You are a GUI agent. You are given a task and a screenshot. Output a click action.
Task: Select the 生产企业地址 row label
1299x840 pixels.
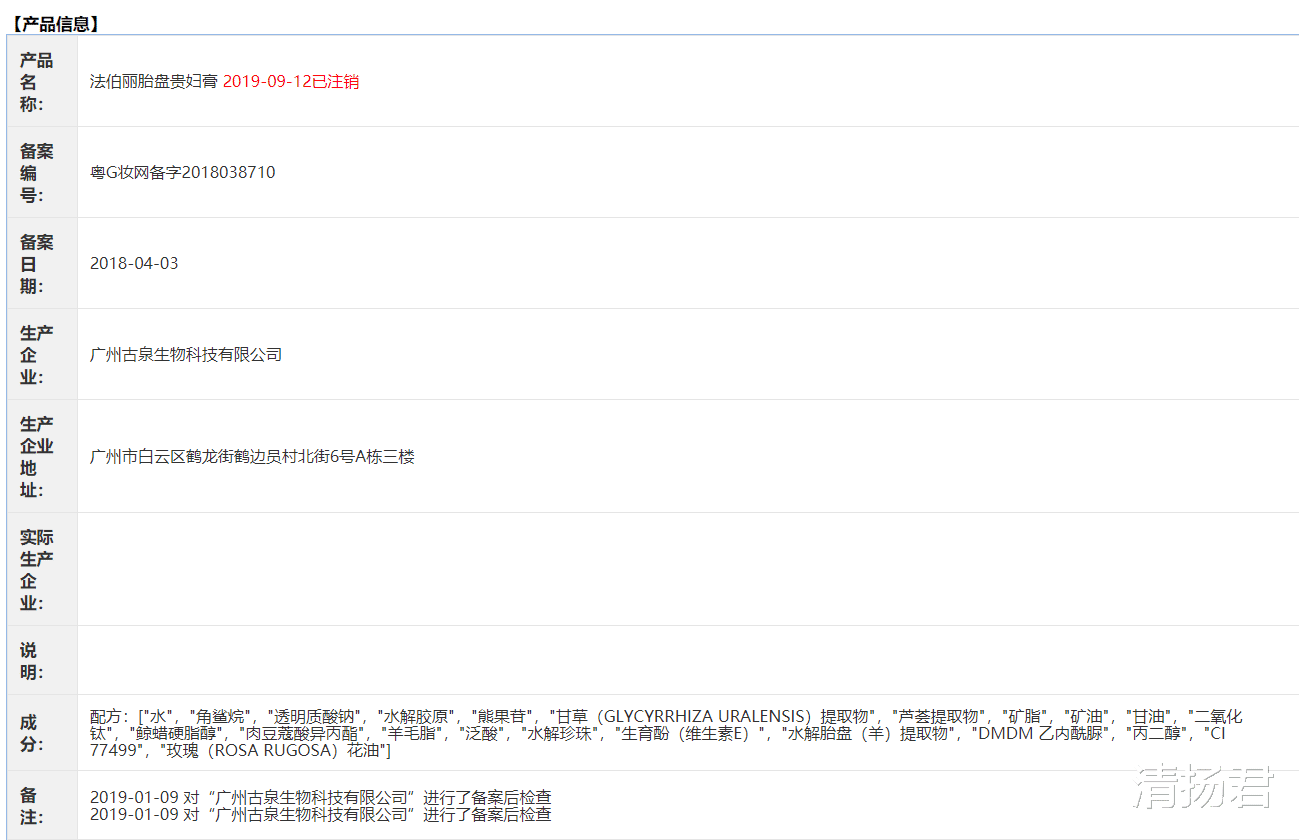pos(37,457)
